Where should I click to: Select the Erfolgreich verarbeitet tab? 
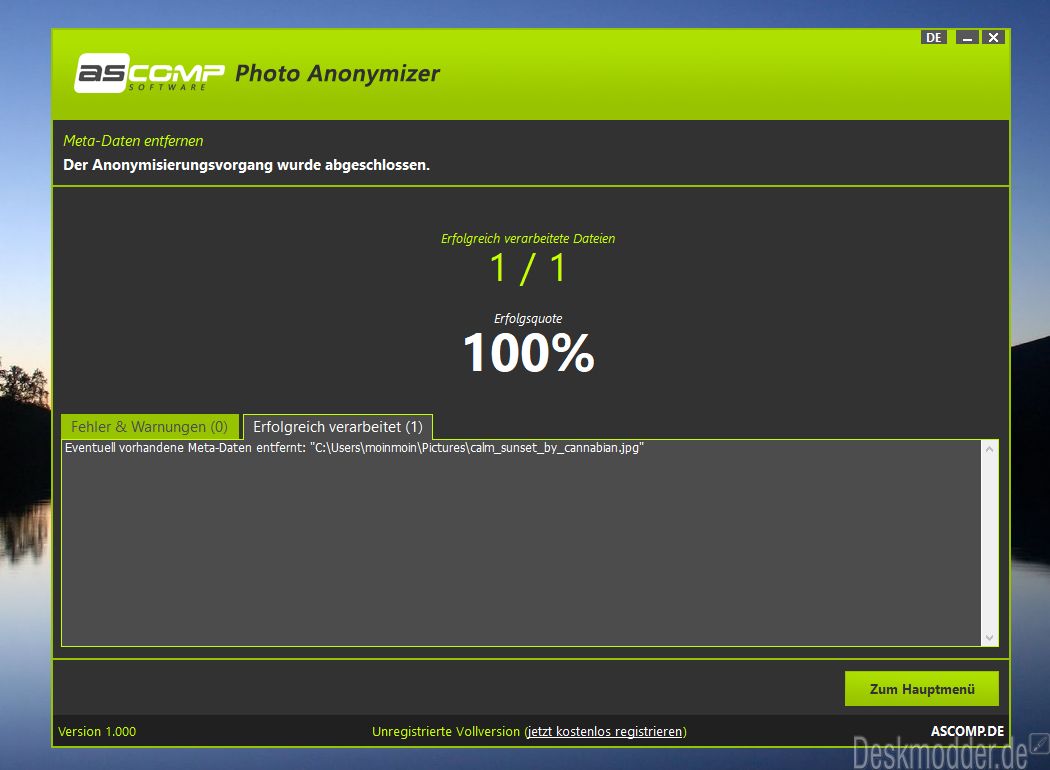[x=338, y=426]
